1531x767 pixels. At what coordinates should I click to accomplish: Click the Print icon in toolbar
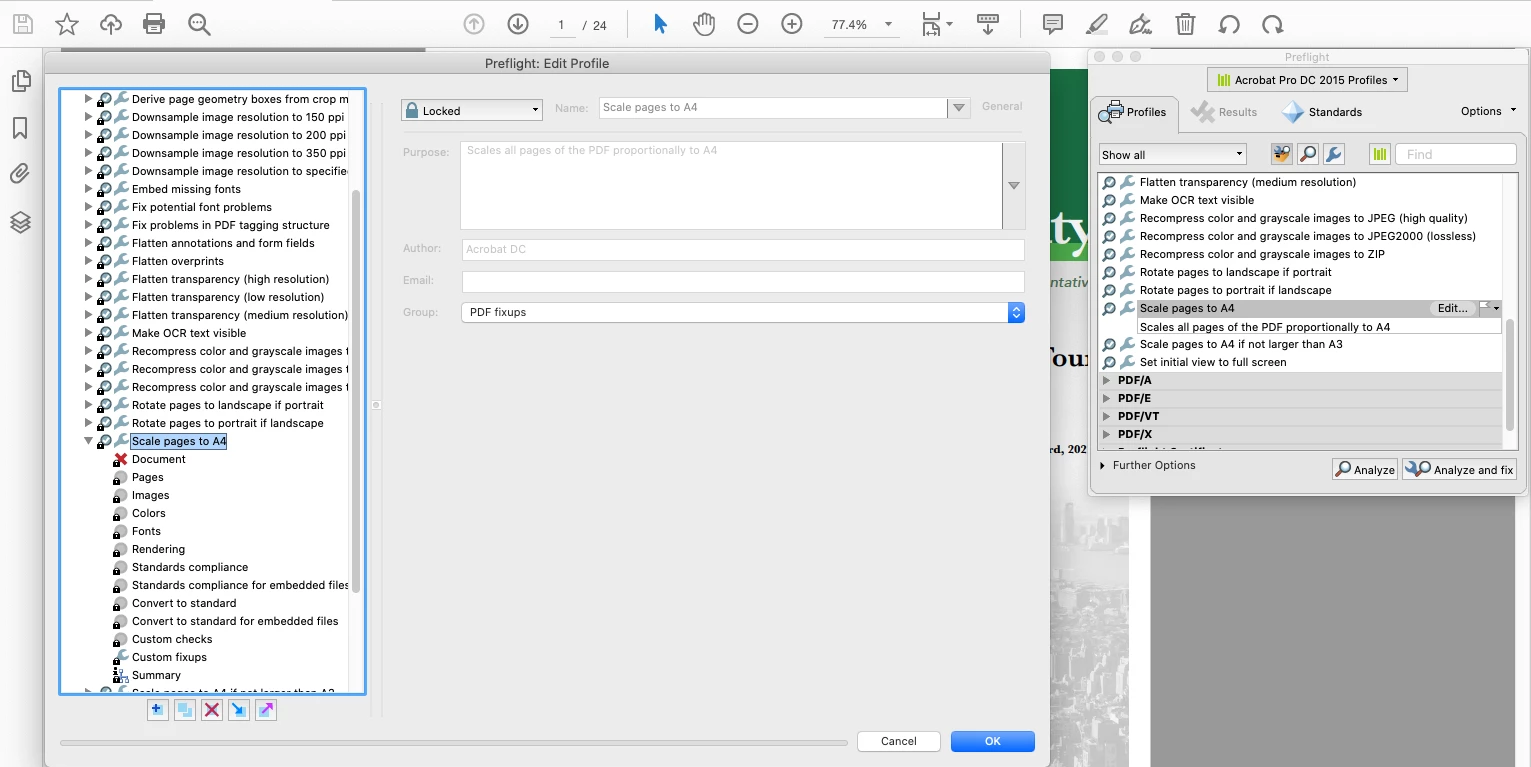pyautogui.click(x=154, y=24)
